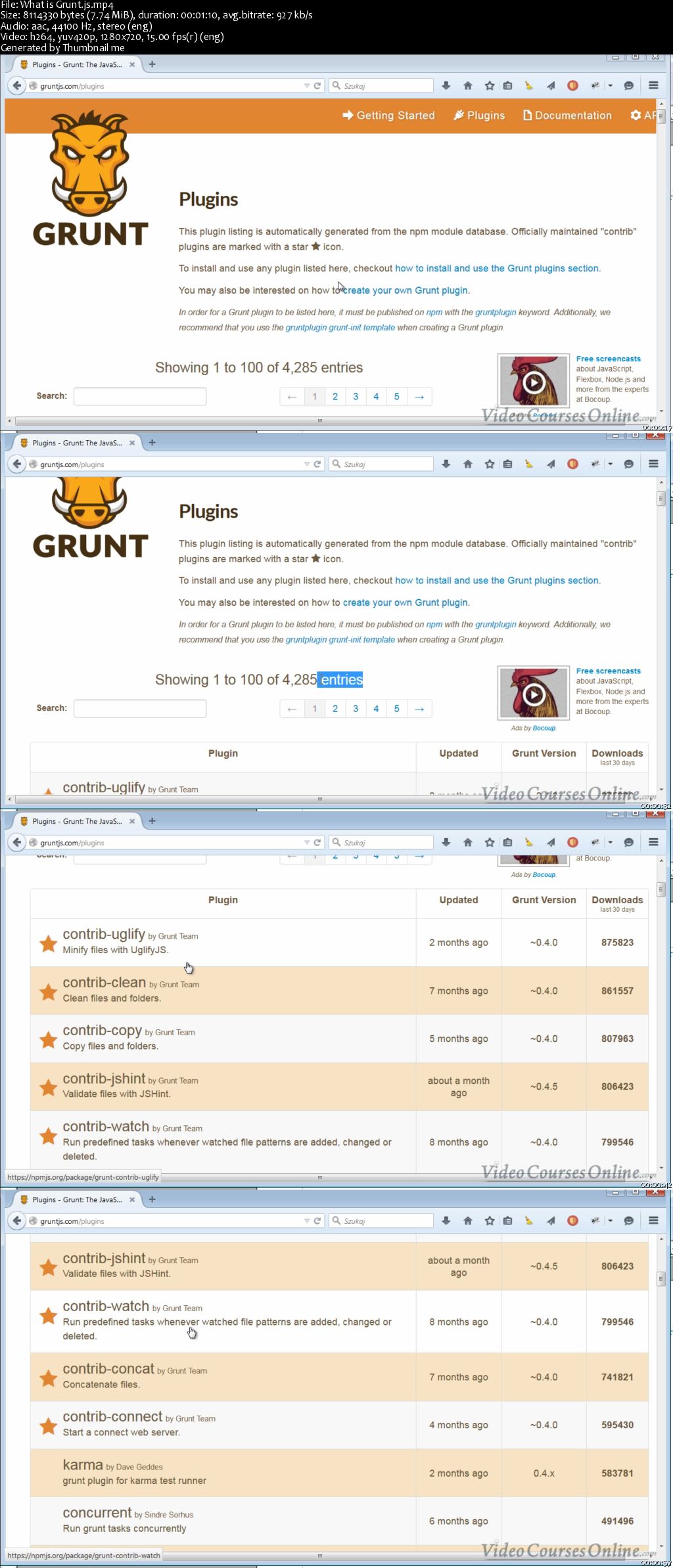The height and width of the screenshot is (1568, 673).
Task: Open the concurrent plugin link
Action: coord(97,1513)
